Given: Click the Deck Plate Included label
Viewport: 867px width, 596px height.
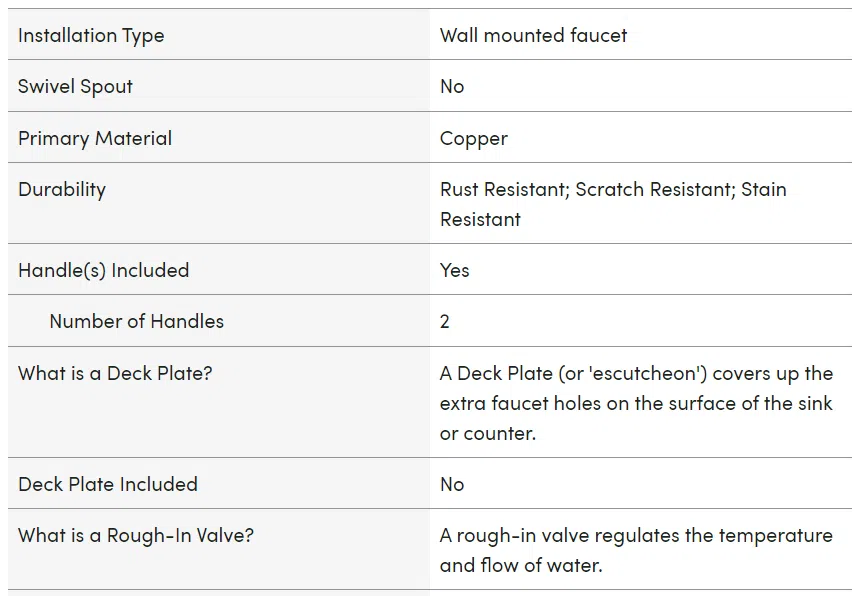Looking at the screenshot, I should click(x=108, y=484).
